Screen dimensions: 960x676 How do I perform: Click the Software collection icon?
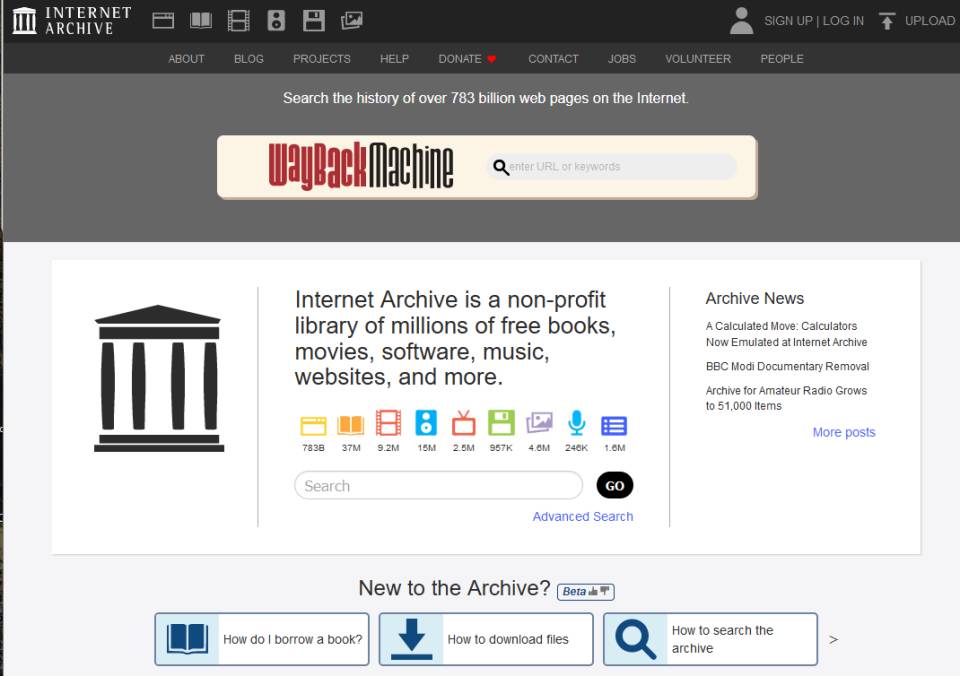point(313,20)
